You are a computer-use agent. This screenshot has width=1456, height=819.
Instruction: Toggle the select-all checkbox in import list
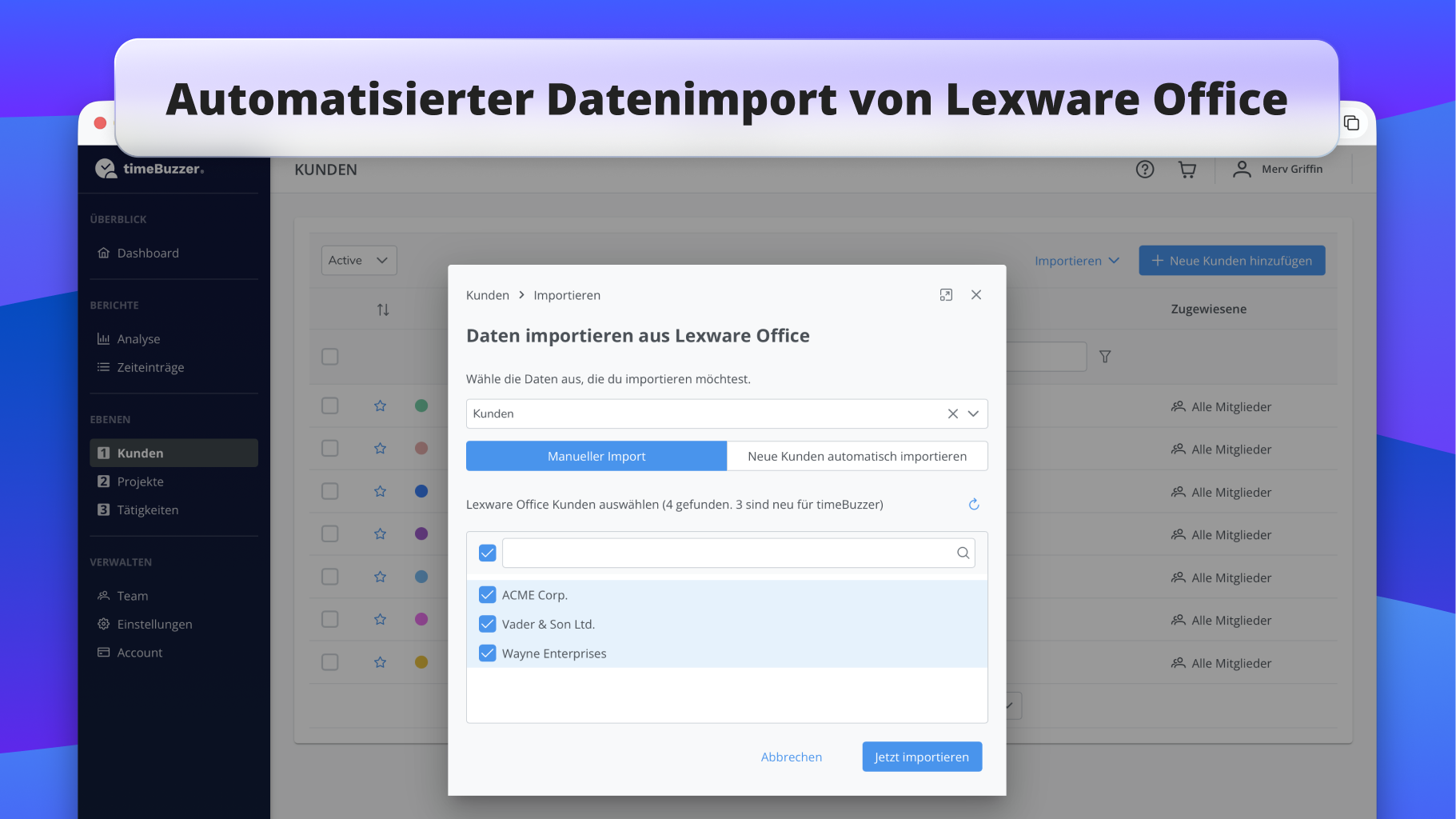click(487, 553)
